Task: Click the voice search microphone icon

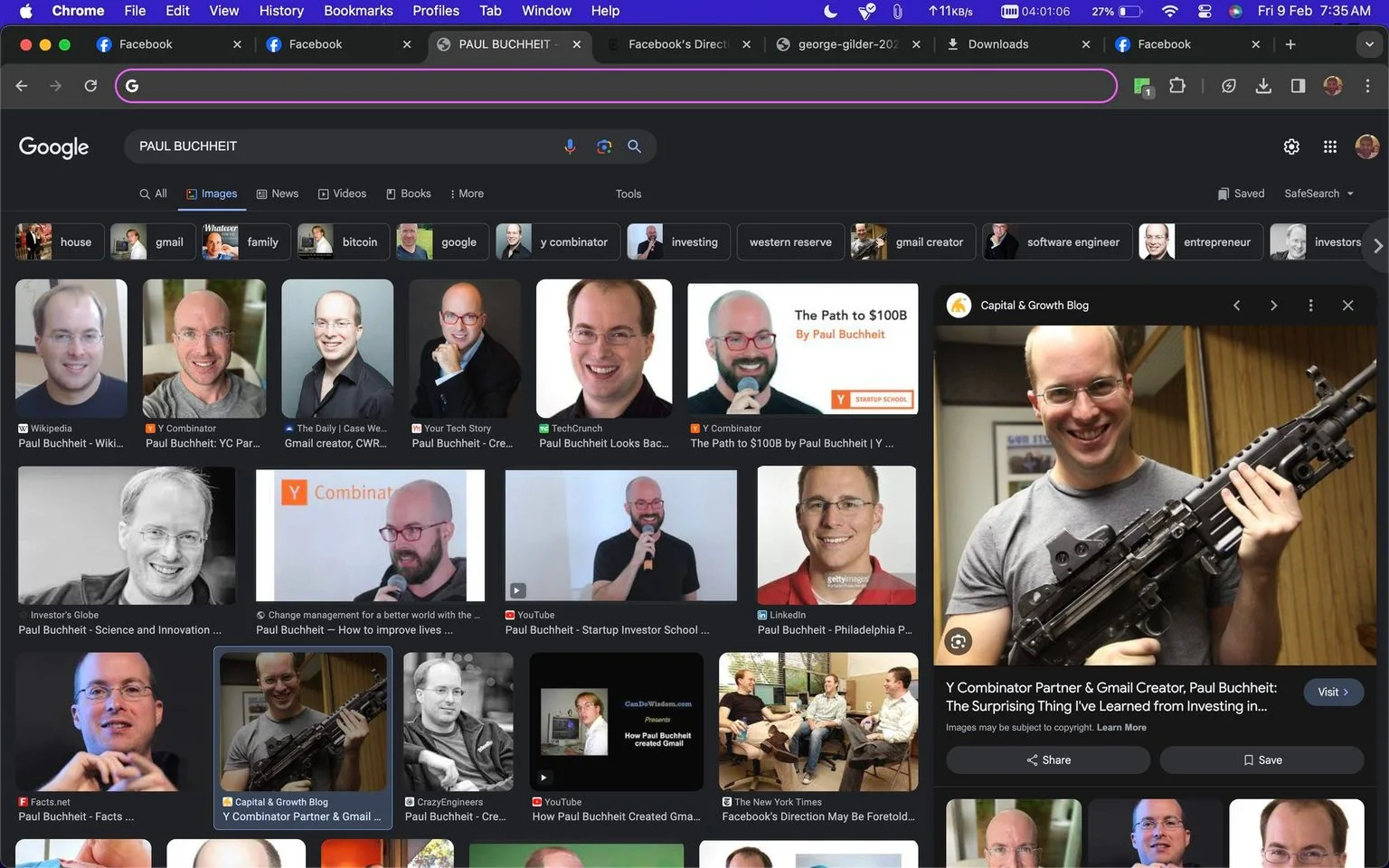Action: coord(570,146)
